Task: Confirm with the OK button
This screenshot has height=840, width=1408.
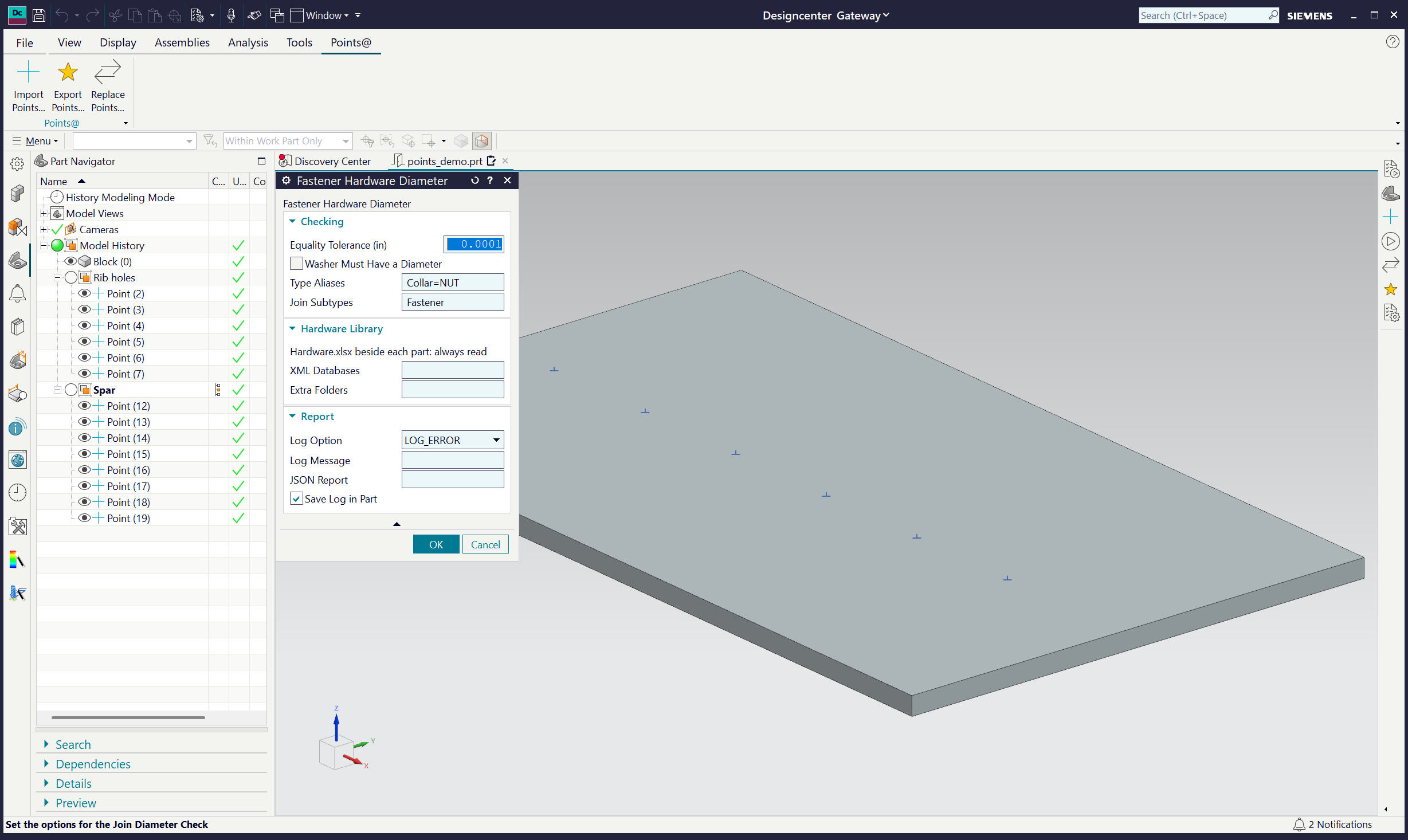Action: click(x=436, y=544)
